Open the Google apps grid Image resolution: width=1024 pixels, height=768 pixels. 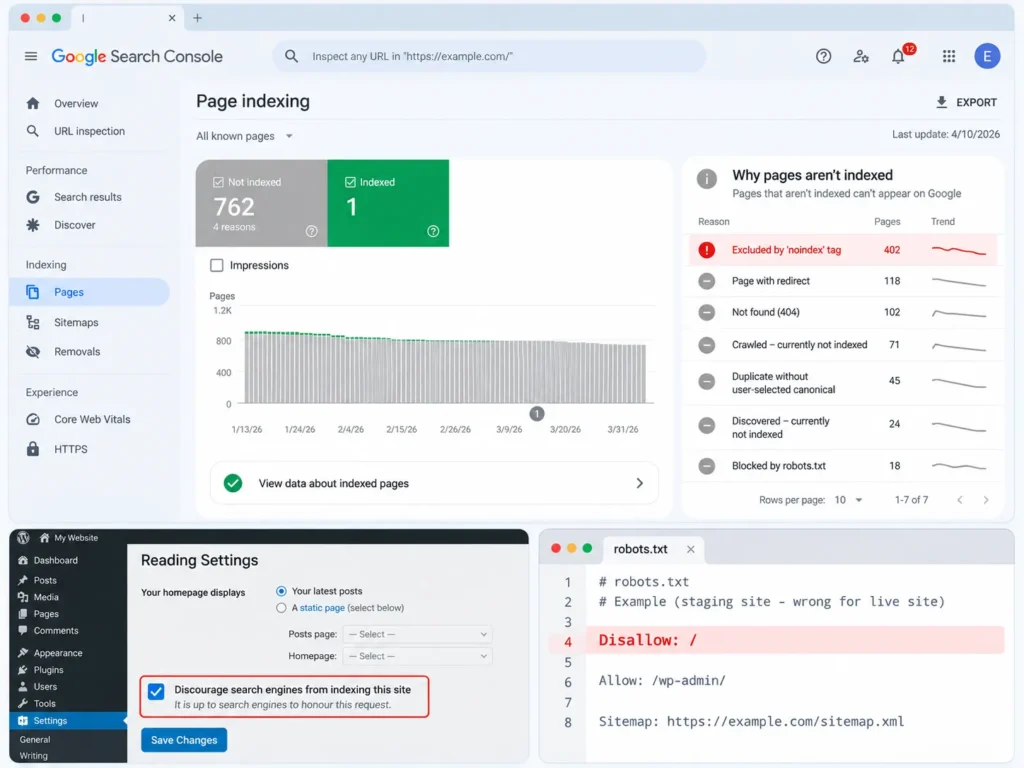[949, 56]
